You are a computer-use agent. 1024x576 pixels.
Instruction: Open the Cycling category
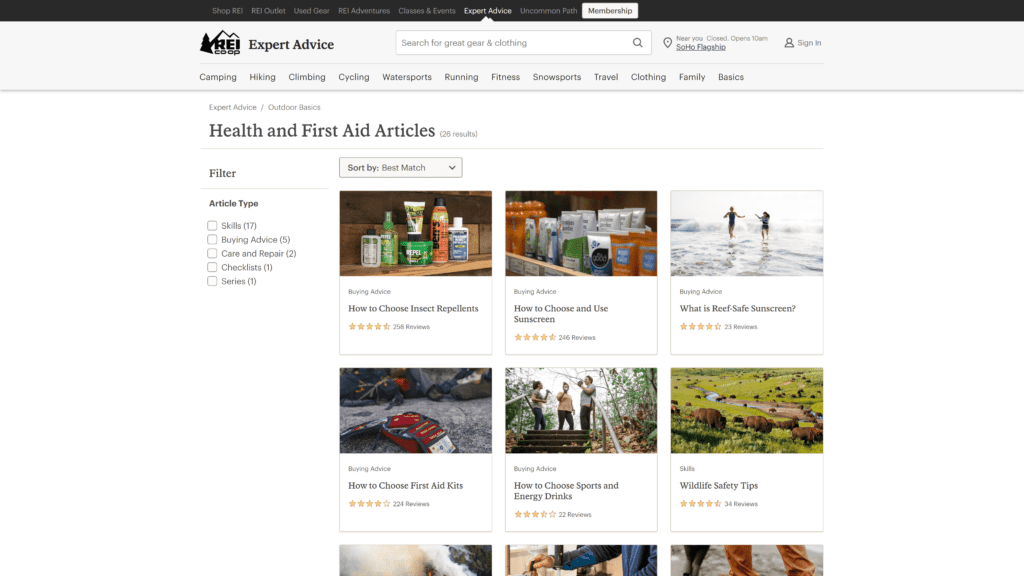pyautogui.click(x=354, y=77)
